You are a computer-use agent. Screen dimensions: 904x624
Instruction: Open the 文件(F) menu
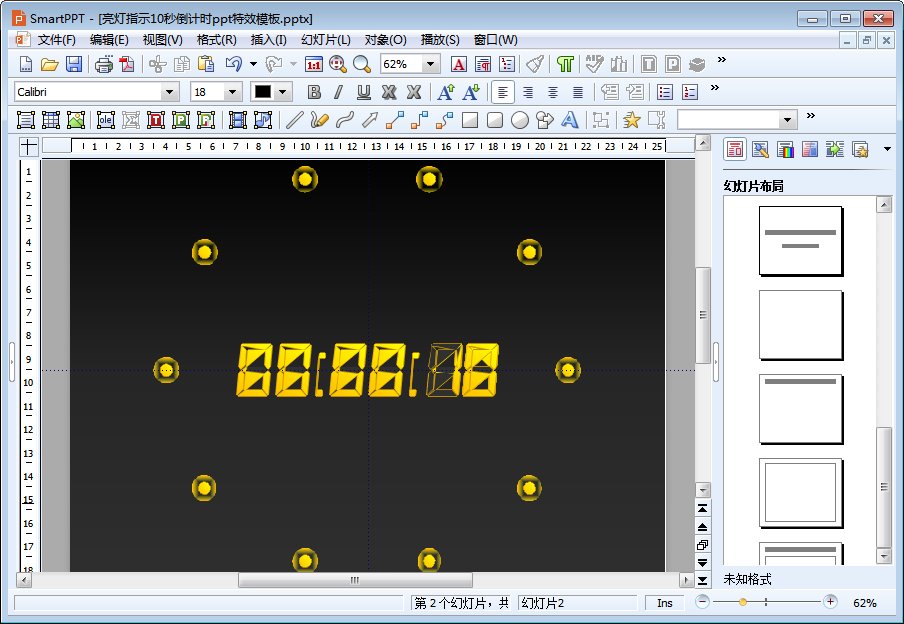point(56,40)
